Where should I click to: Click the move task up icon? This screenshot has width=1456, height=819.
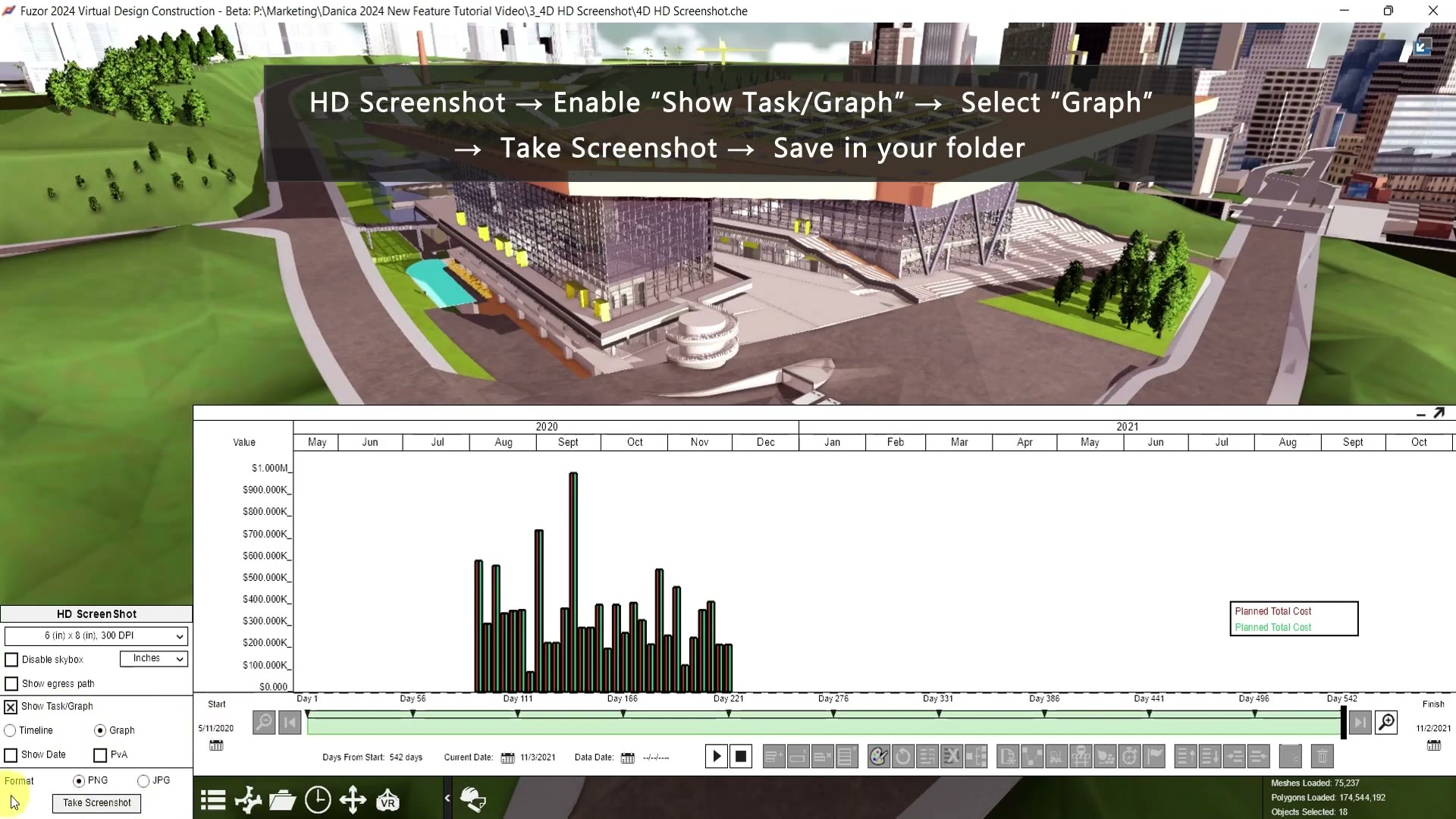click(1186, 756)
